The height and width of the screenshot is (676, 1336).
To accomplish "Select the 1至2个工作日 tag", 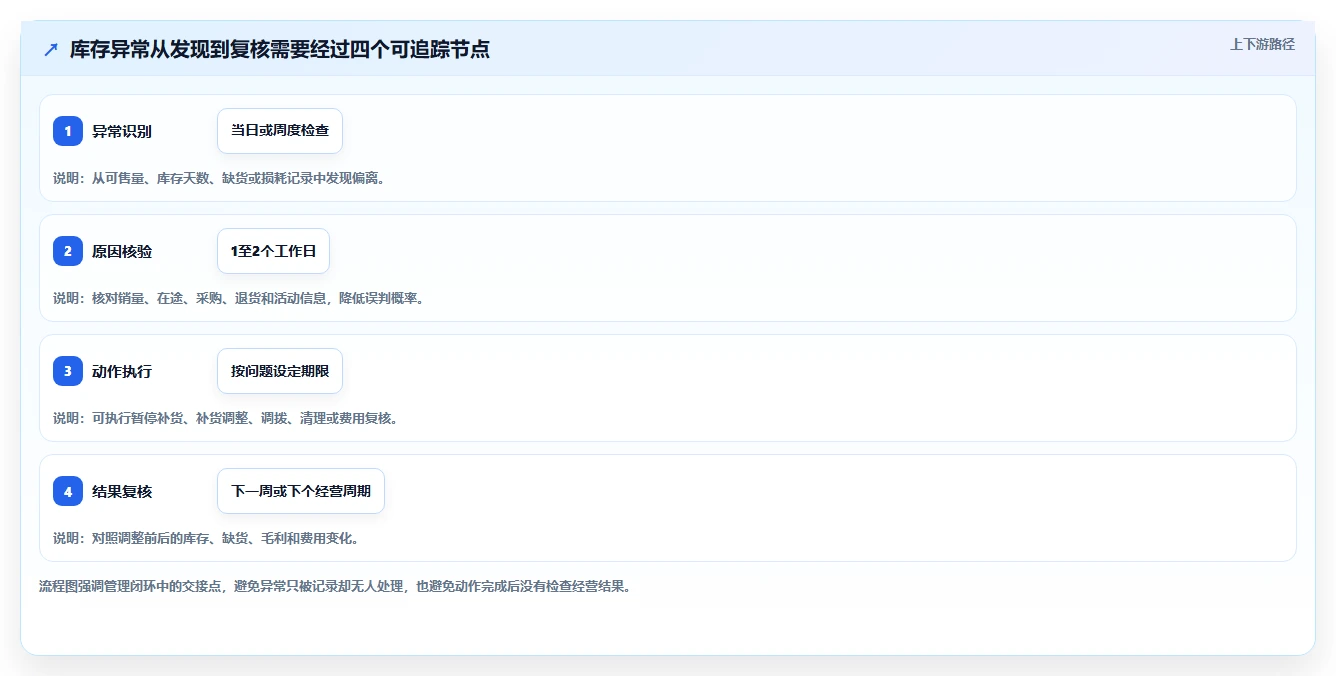I will pos(273,251).
